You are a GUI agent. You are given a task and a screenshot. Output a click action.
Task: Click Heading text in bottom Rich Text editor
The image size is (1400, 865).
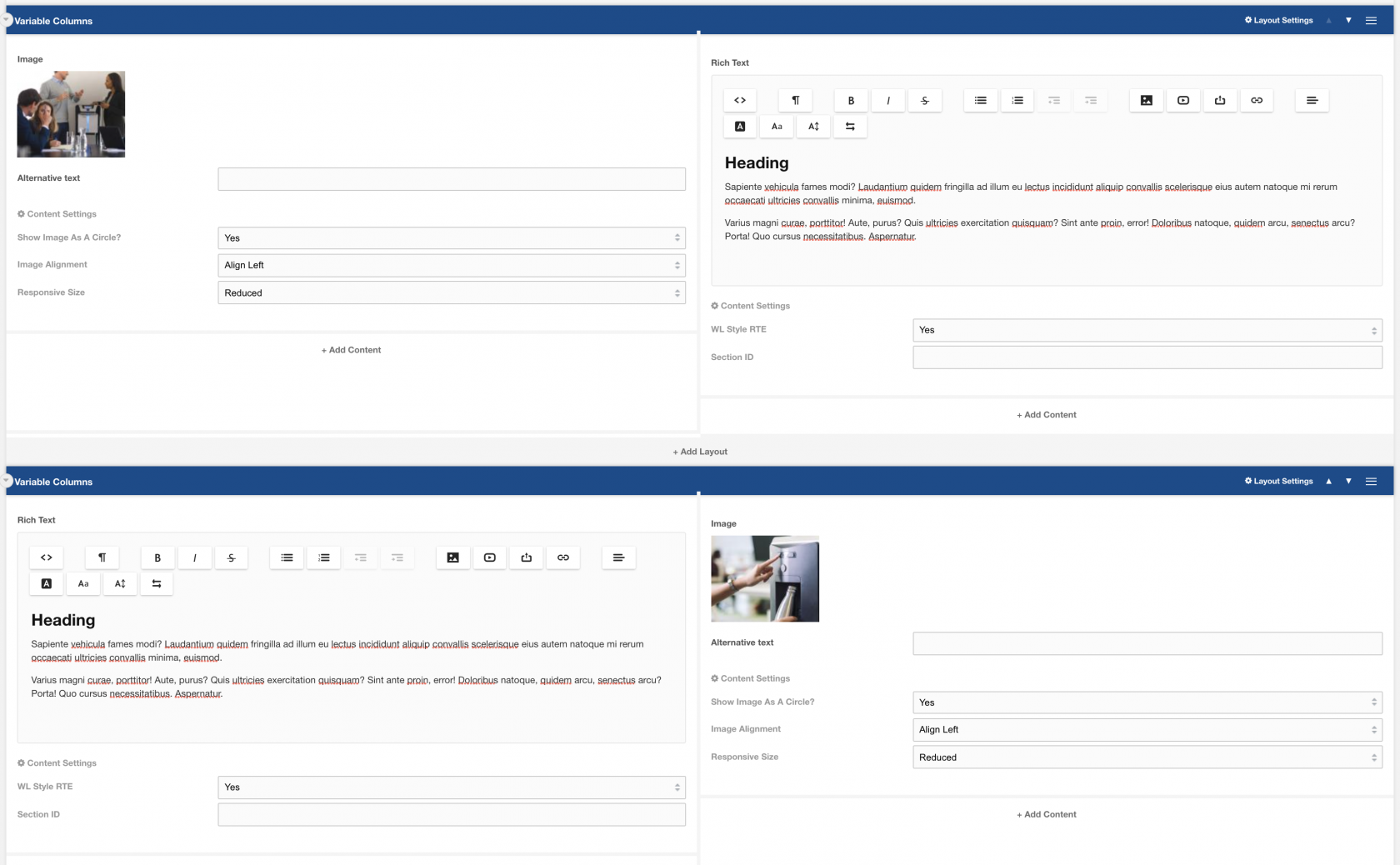[x=62, y=620]
